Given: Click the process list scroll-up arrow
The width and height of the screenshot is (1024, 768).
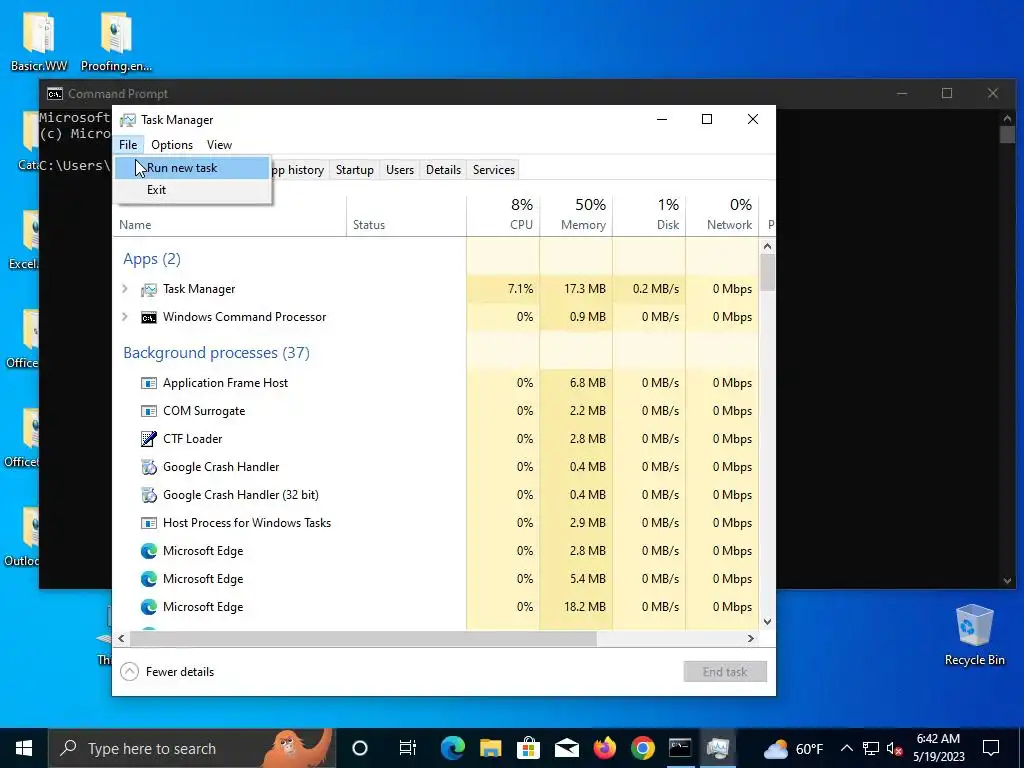Looking at the screenshot, I should pyautogui.click(x=767, y=246).
